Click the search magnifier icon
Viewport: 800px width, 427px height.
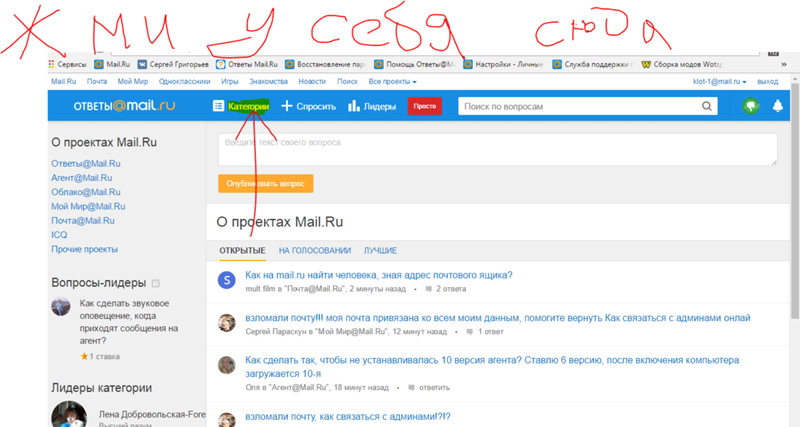coord(707,106)
